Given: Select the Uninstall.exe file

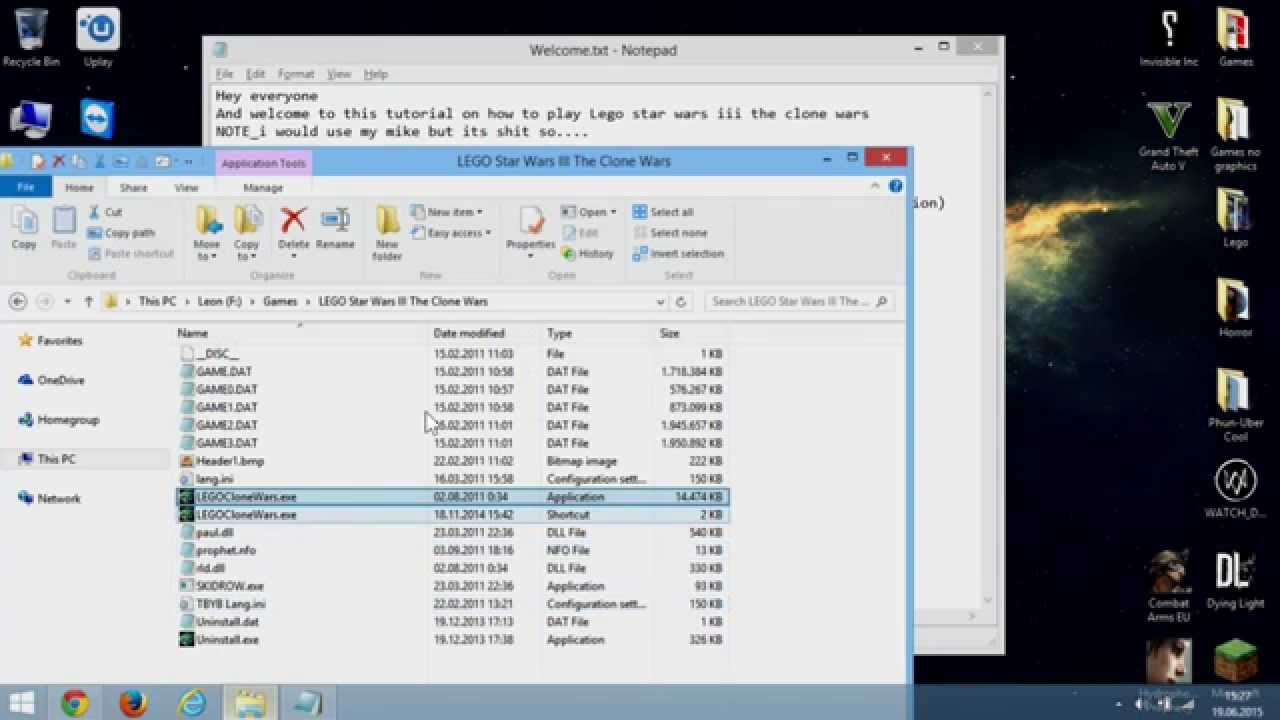Looking at the screenshot, I should [227, 640].
